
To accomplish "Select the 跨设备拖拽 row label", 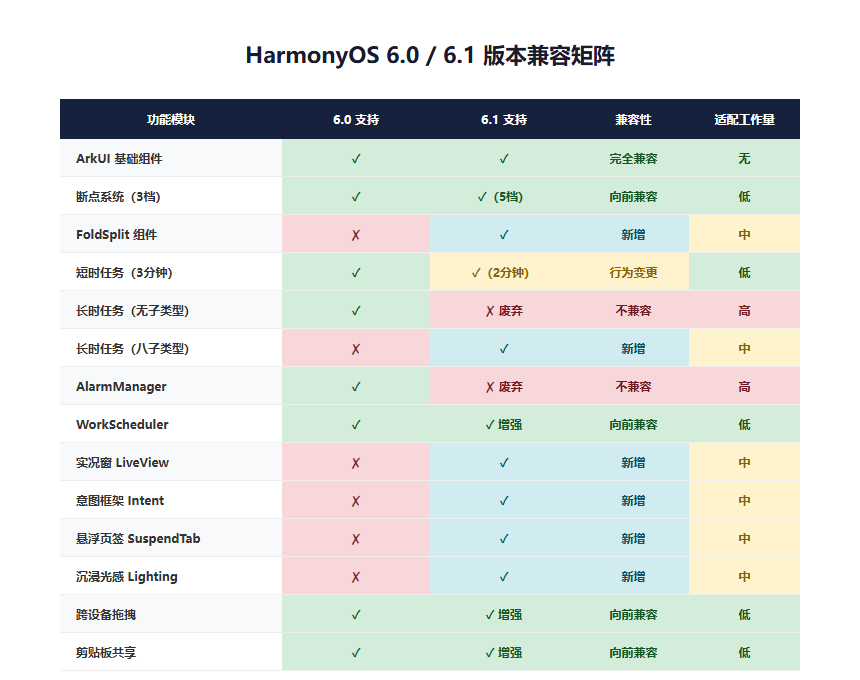I will click(x=106, y=614).
